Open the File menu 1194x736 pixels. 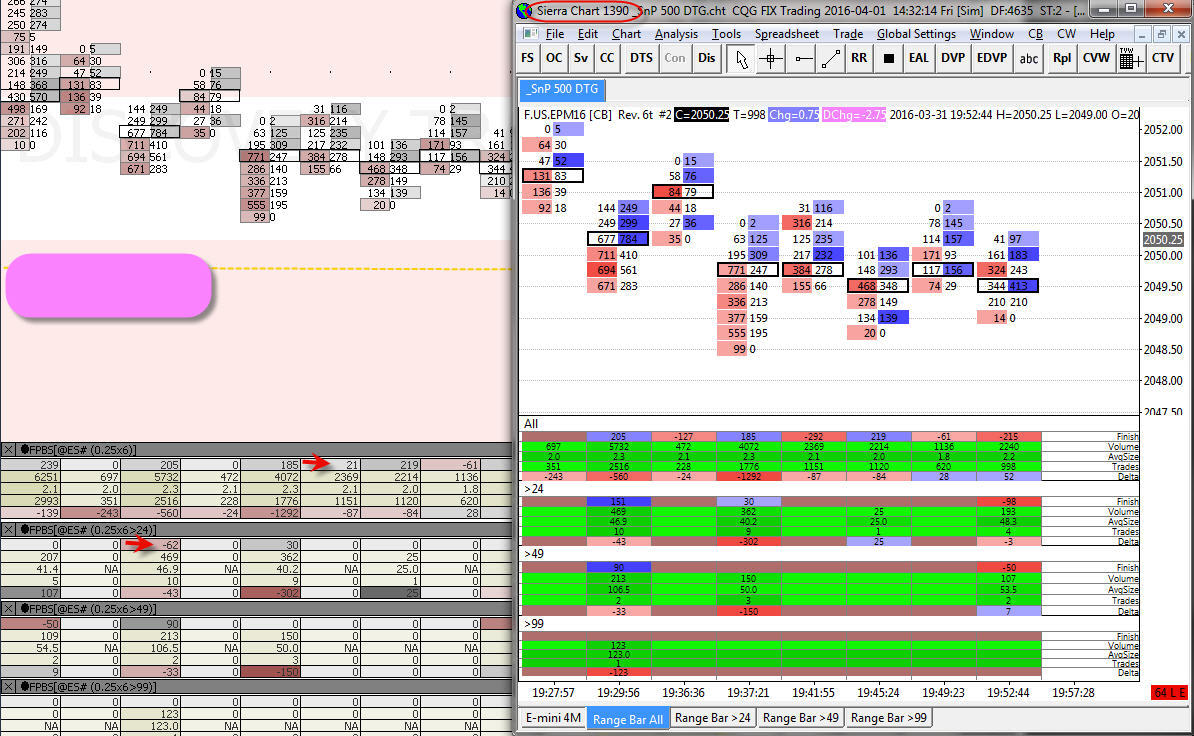tap(555, 34)
